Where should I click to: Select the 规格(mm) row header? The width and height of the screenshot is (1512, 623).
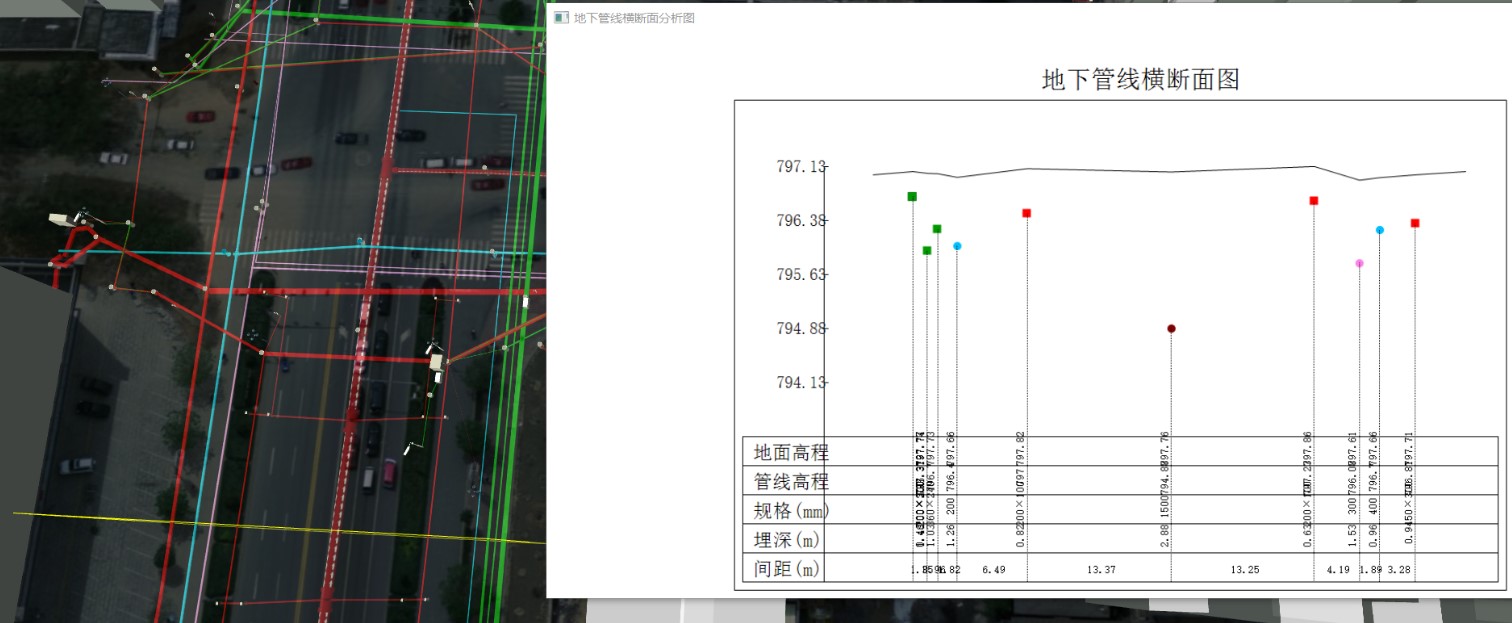791,511
